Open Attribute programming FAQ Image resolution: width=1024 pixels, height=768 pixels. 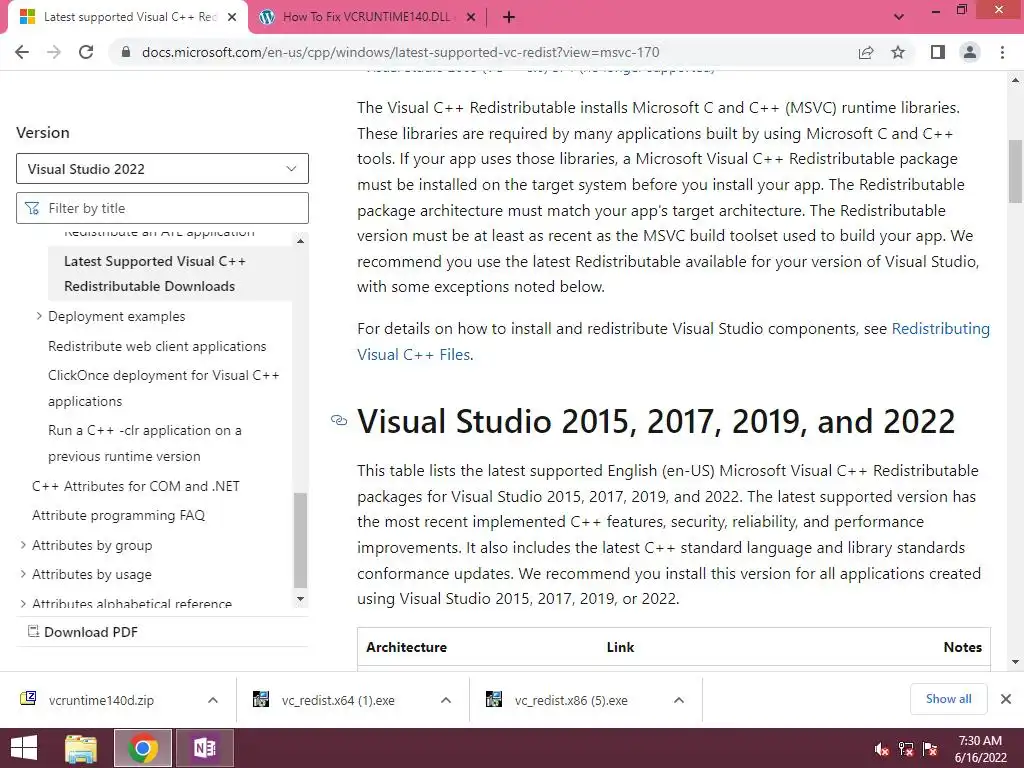tap(118, 515)
